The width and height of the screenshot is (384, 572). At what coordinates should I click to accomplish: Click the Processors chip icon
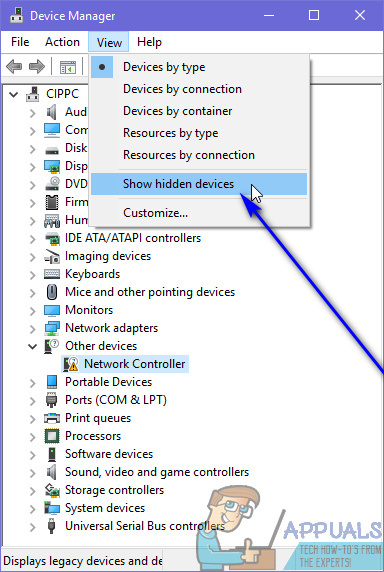click(52, 436)
